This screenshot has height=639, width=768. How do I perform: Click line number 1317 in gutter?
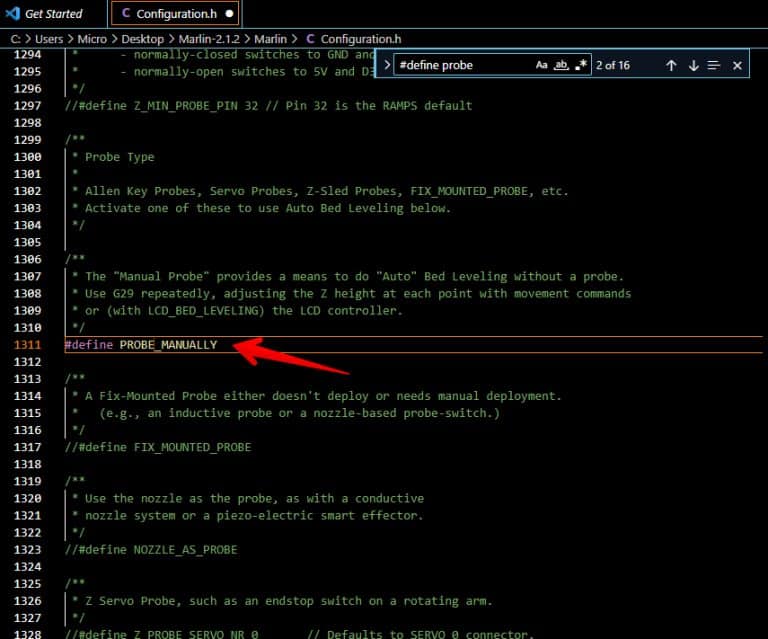[x=27, y=447]
